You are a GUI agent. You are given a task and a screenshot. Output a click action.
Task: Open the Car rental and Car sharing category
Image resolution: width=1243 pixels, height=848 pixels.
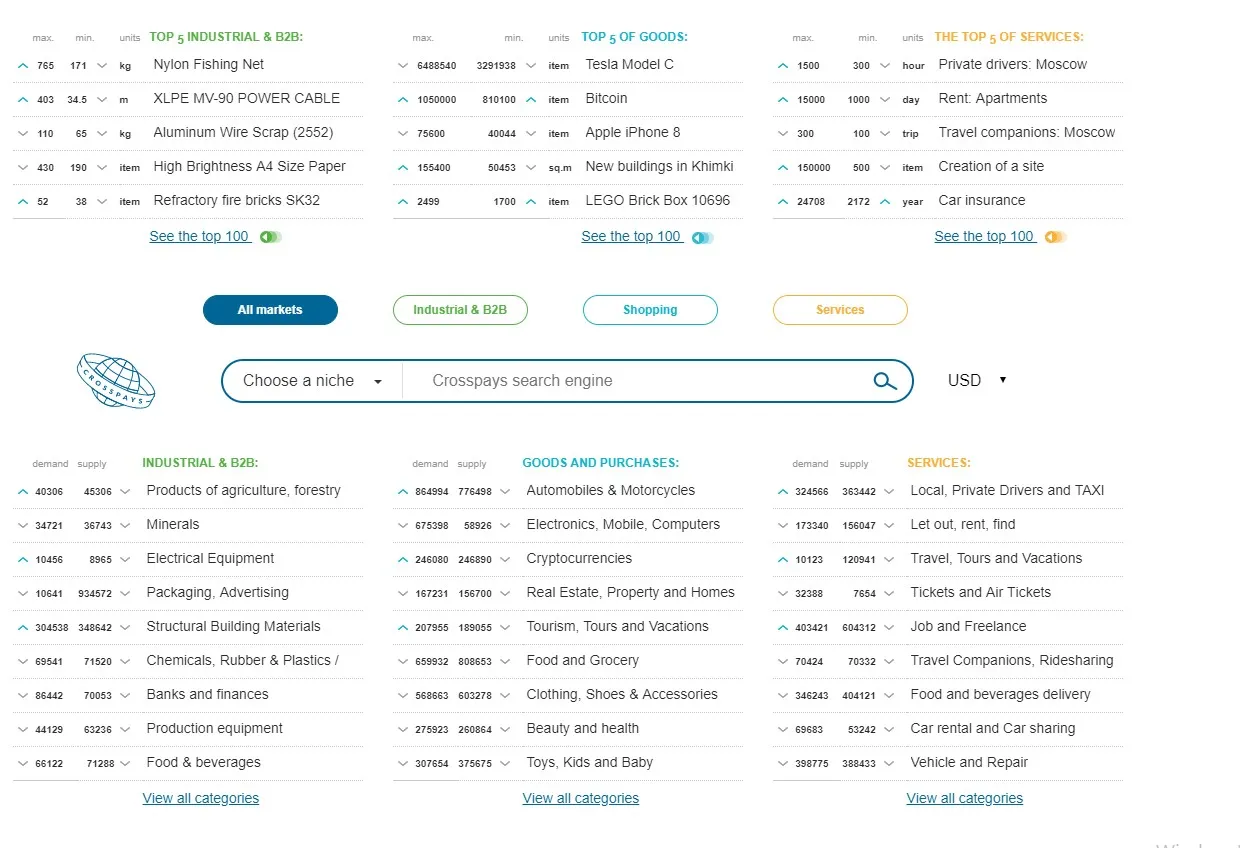coord(992,728)
